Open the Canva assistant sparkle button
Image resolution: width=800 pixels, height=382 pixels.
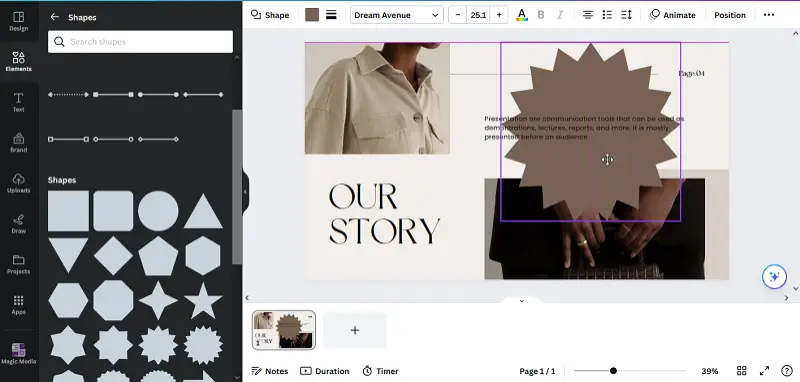(774, 277)
